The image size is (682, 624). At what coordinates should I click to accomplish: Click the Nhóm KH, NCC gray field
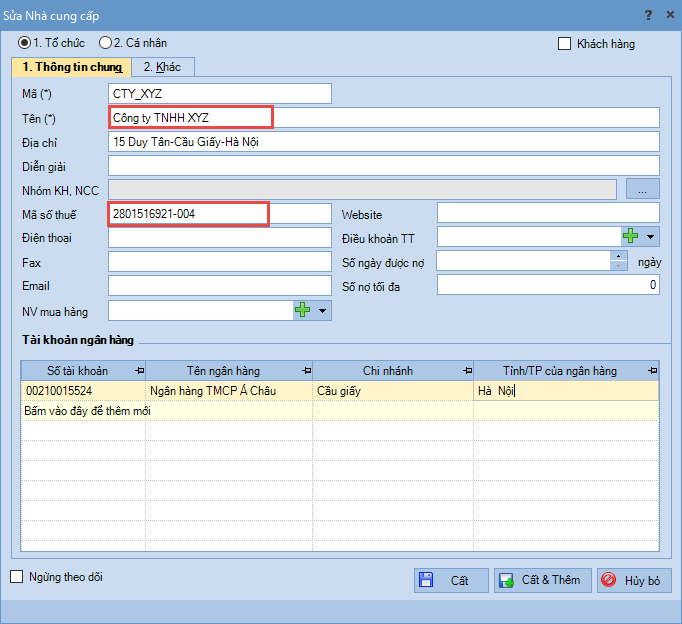click(x=362, y=190)
